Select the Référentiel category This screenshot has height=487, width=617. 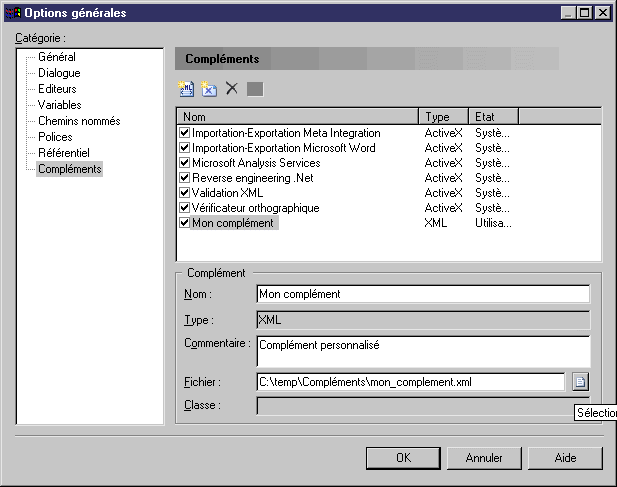coord(63,153)
